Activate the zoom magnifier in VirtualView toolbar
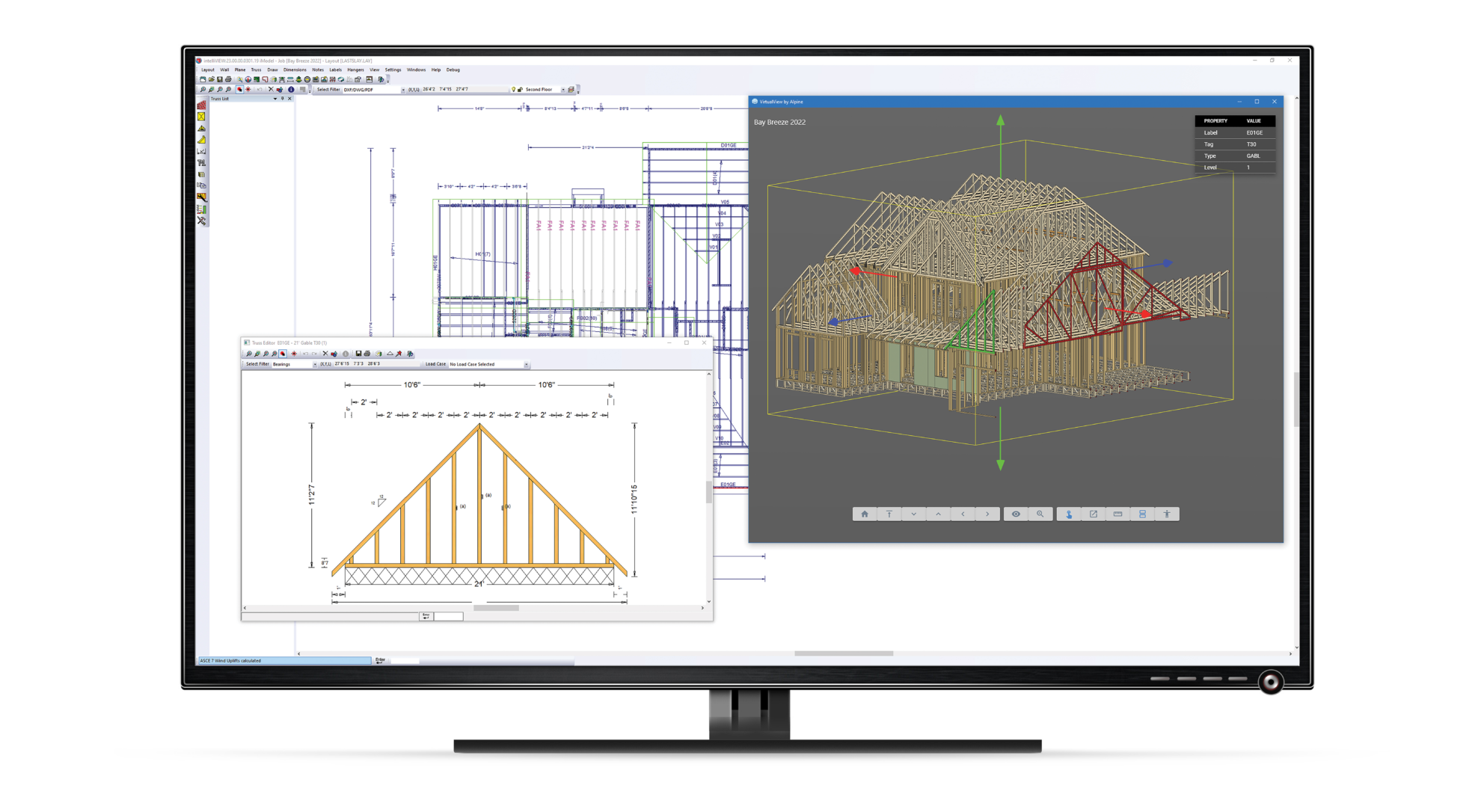Viewport: 1481px width, 812px height. (1040, 514)
